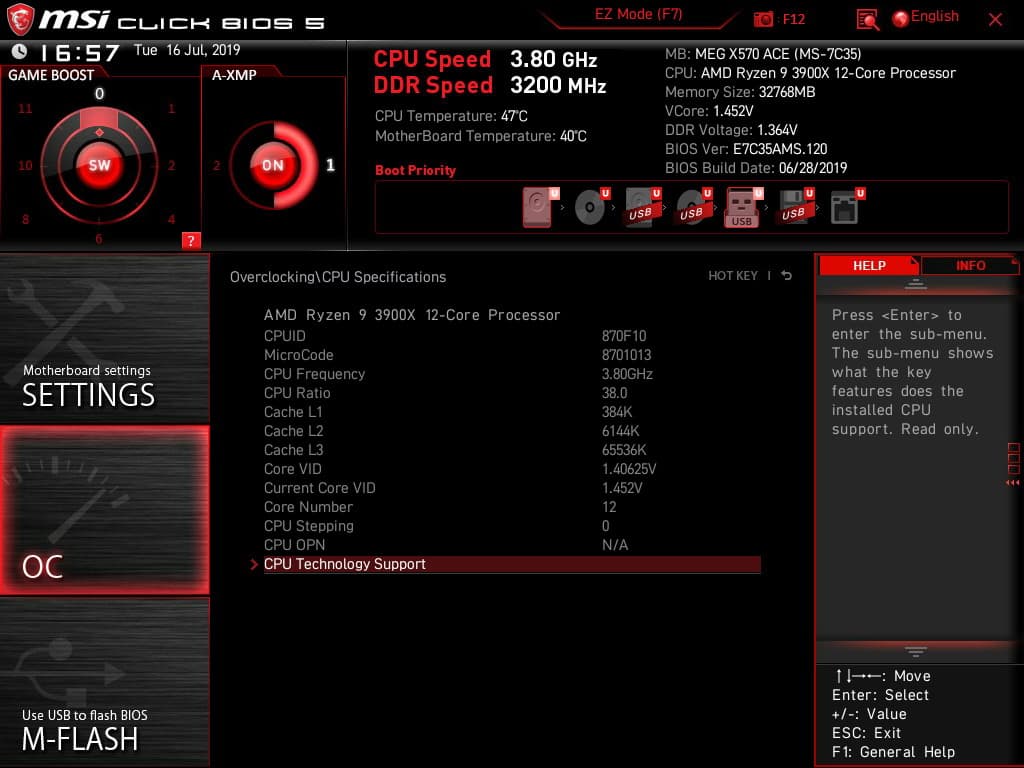
Task: Click the Cache L1 row
Action: coord(512,412)
